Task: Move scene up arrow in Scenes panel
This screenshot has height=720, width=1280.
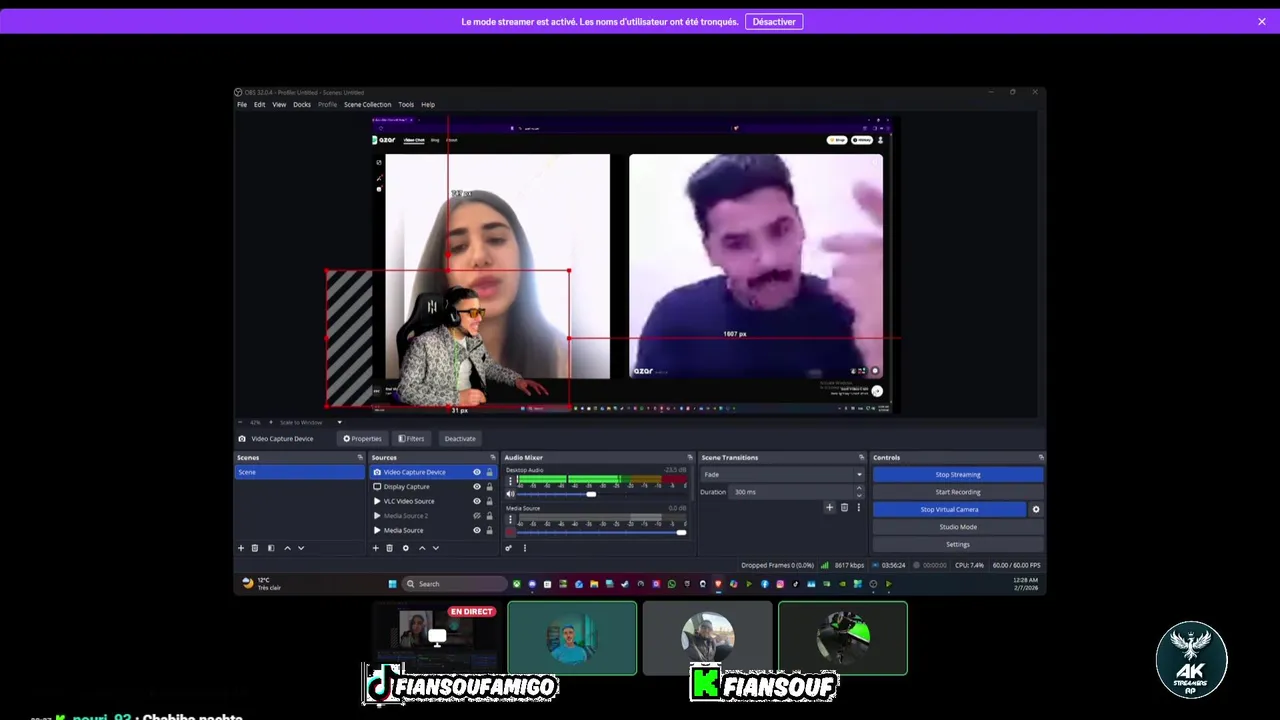Action: click(287, 548)
